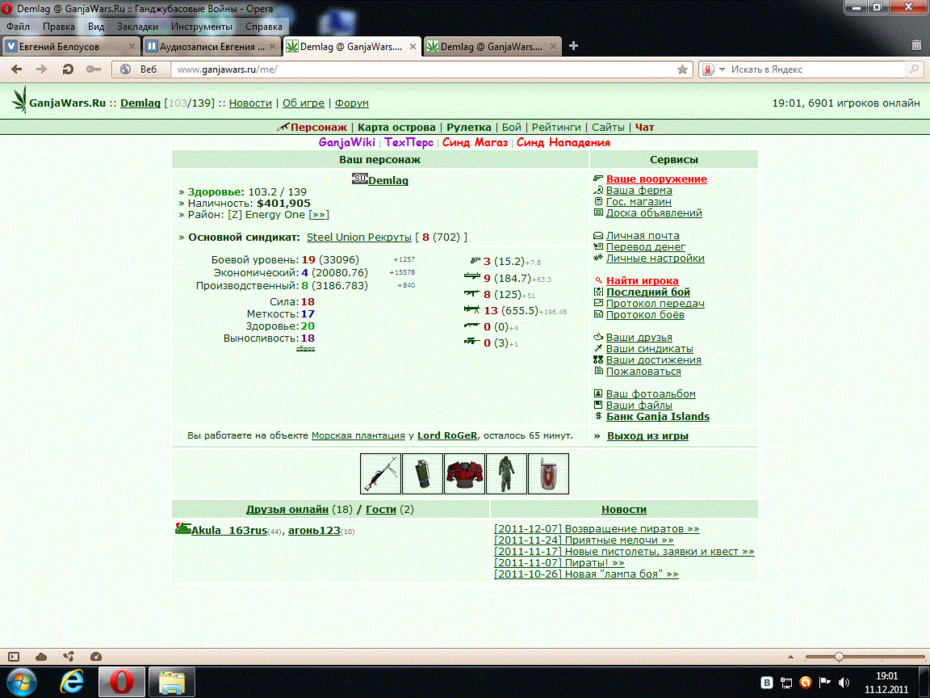Open Банк Ganja Islands link
This screenshot has height=698, width=930.
click(658, 416)
